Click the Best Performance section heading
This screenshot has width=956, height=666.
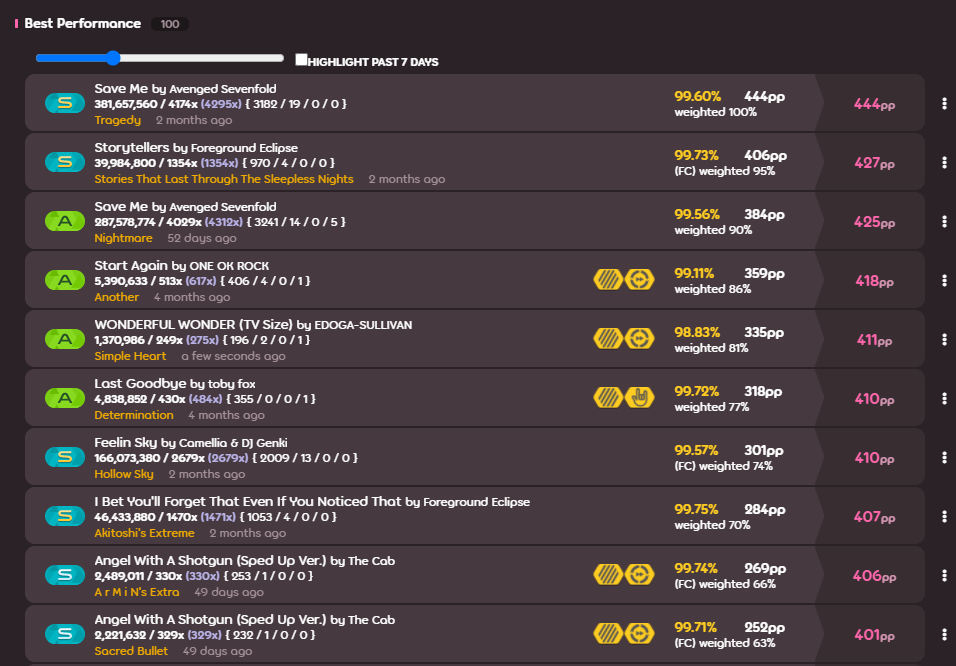pos(82,23)
